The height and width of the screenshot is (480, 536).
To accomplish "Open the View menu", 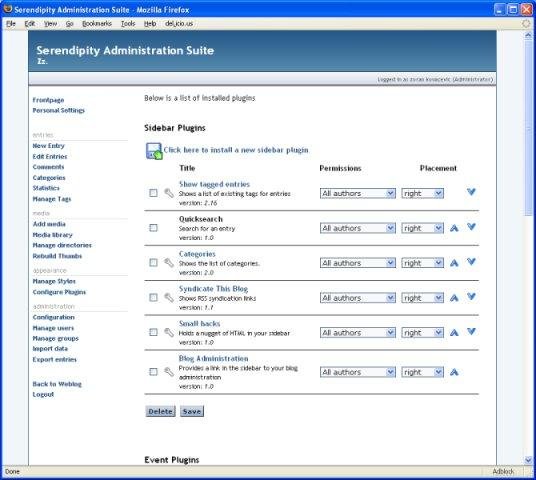I will click(x=51, y=24).
